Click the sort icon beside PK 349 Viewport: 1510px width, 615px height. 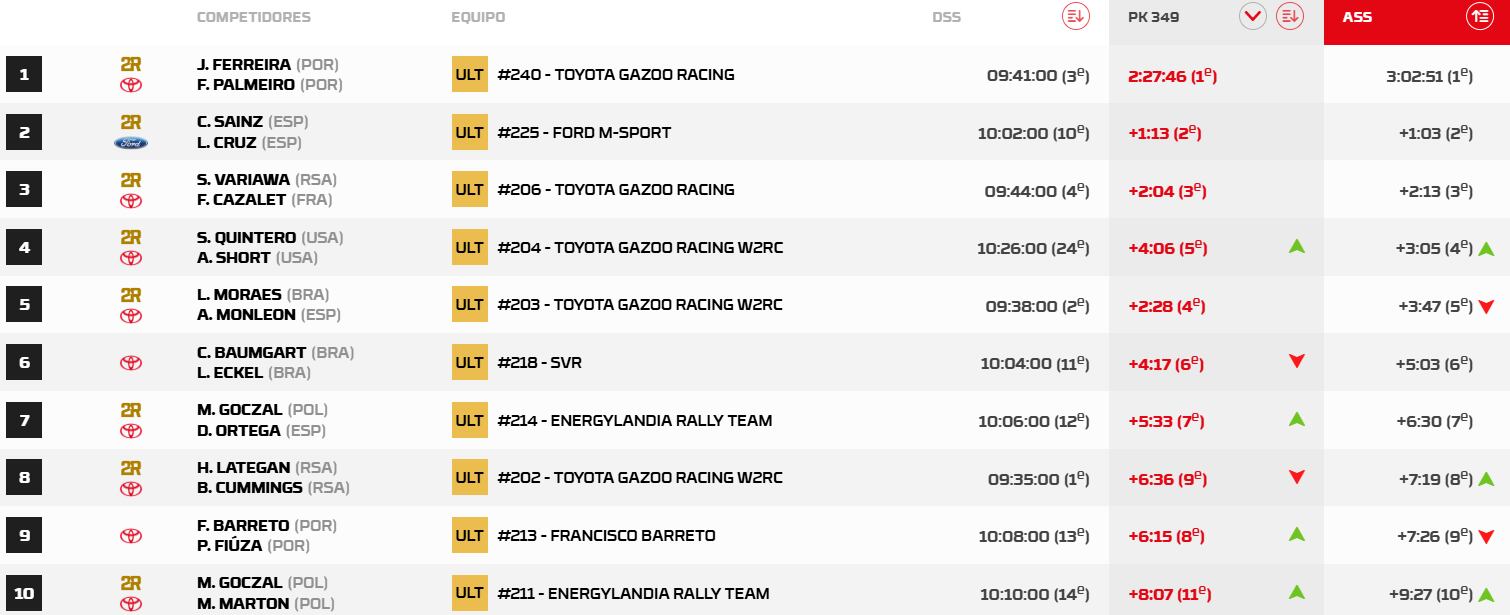tap(1290, 16)
